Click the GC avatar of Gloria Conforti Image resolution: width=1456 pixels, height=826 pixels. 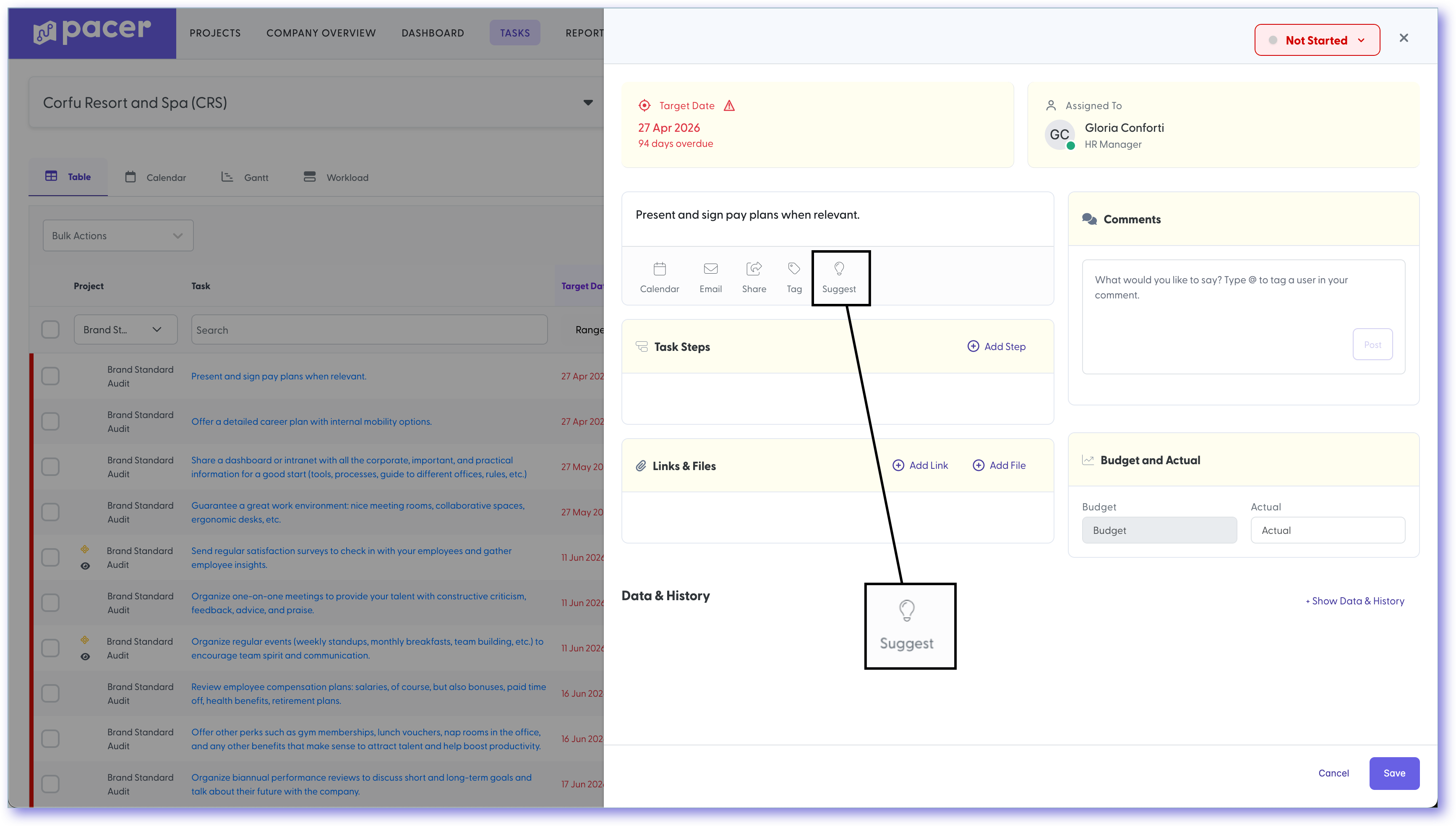coord(1059,135)
